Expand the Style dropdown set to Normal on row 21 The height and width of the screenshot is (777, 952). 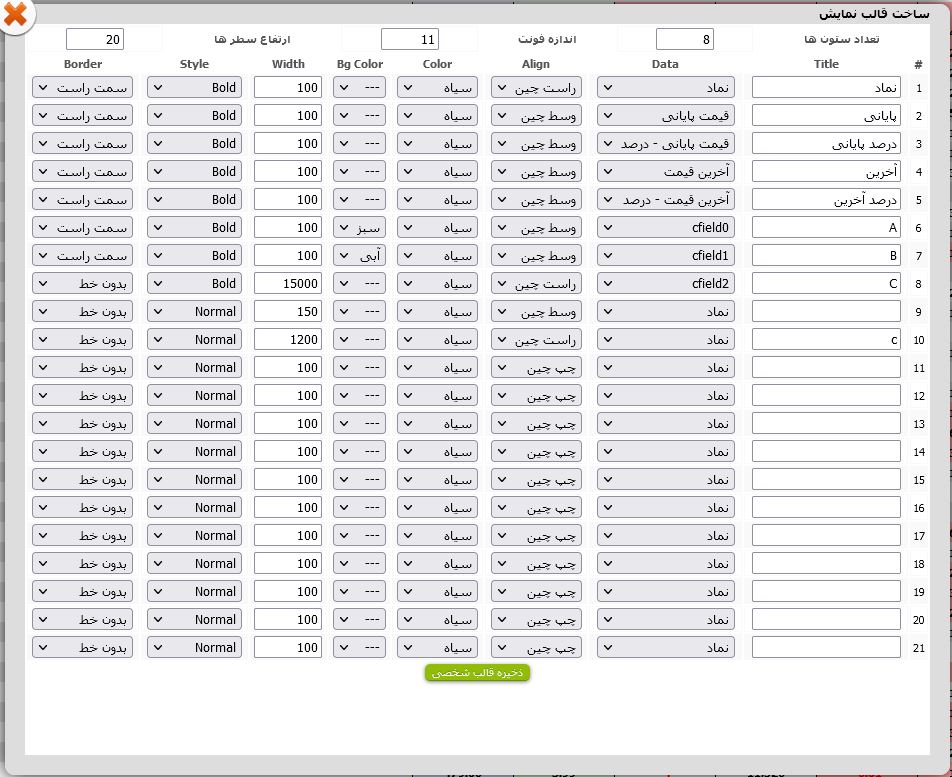click(194, 647)
